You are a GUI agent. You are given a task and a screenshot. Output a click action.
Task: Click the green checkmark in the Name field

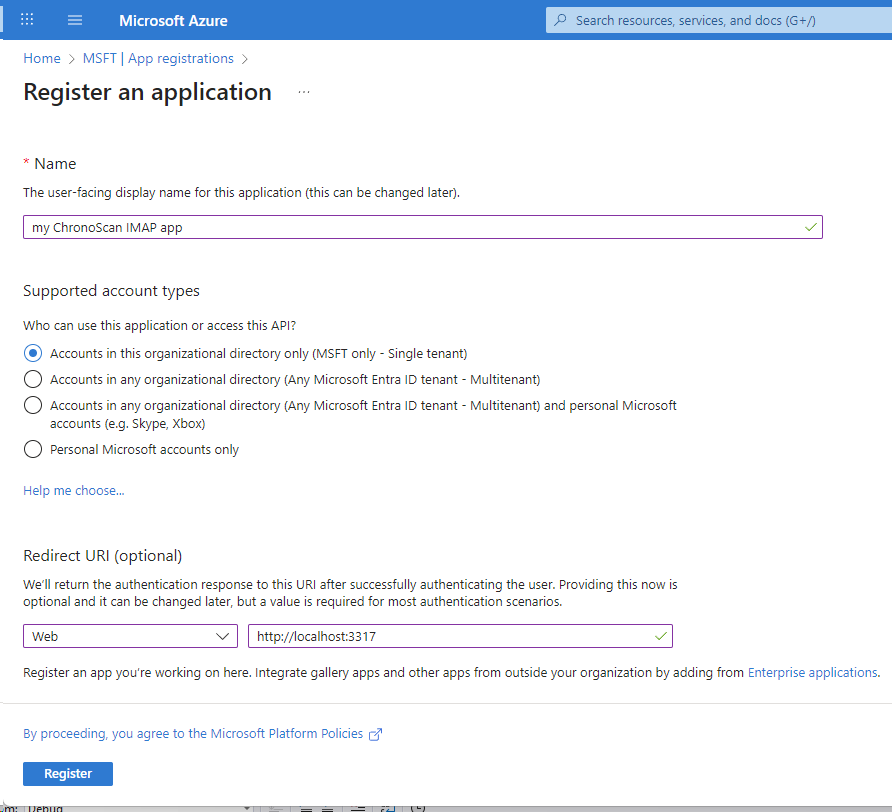809,227
